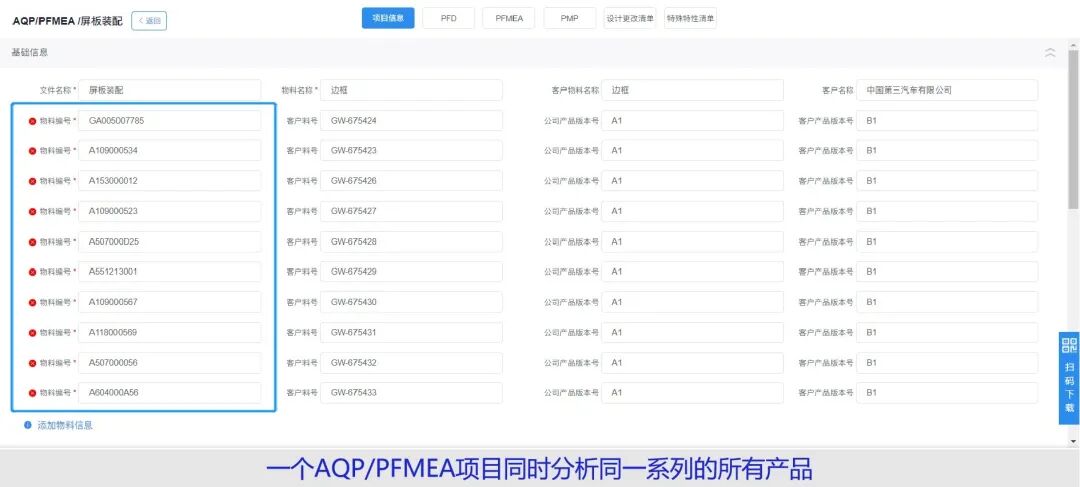Image resolution: width=1080 pixels, height=487 pixels.
Task: Click the 物料编号 field A551213001
Action: tap(169, 271)
